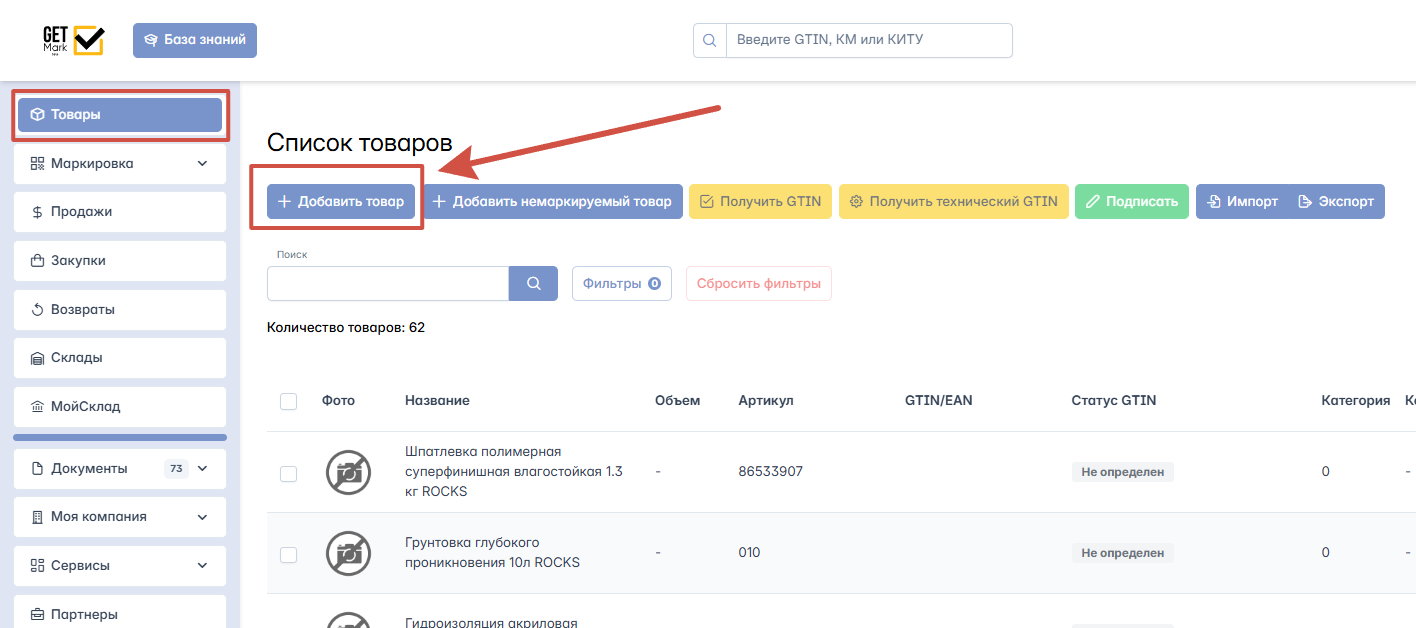Click the Статус GTIN column header
Image resolution: width=1416 pixels, height=628 pixels.
coord(1113,400)
